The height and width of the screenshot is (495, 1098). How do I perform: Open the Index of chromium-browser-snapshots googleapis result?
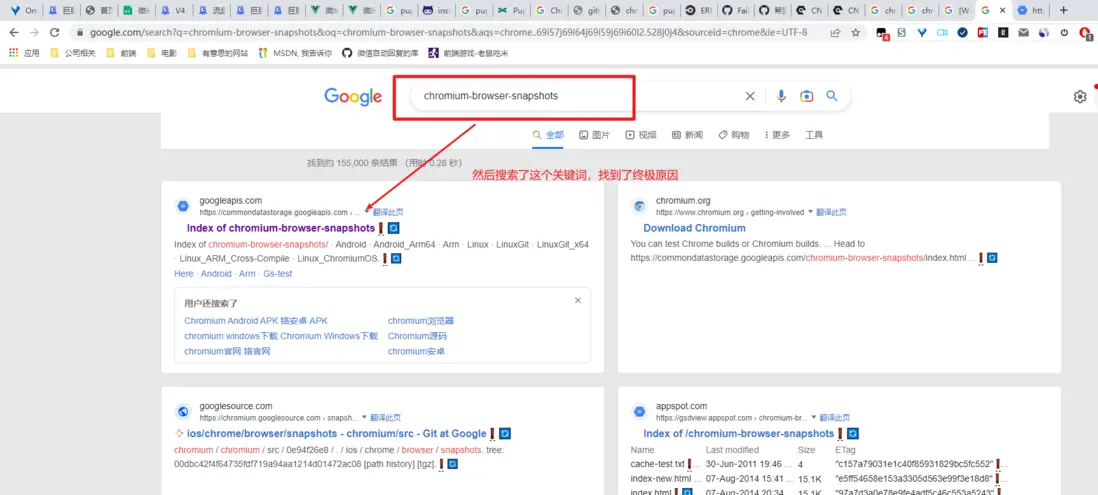click(x=281, y=228)
